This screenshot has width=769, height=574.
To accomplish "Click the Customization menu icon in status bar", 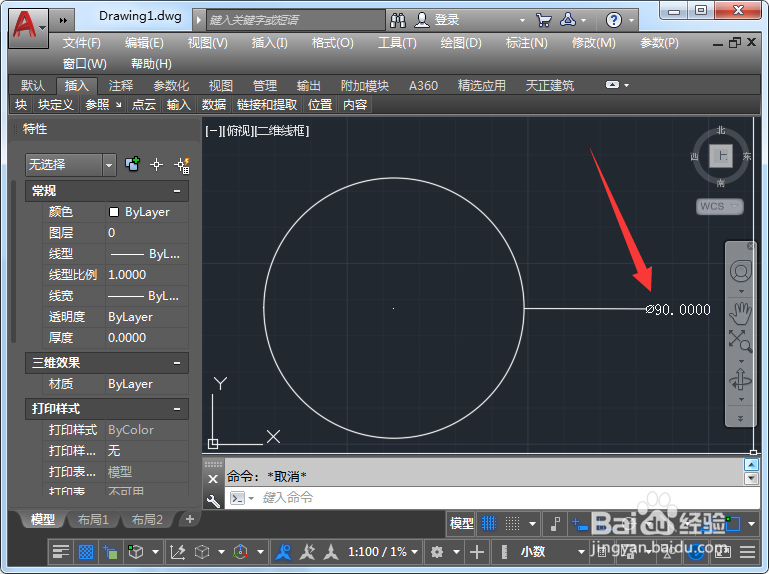I will click(747, 552).
